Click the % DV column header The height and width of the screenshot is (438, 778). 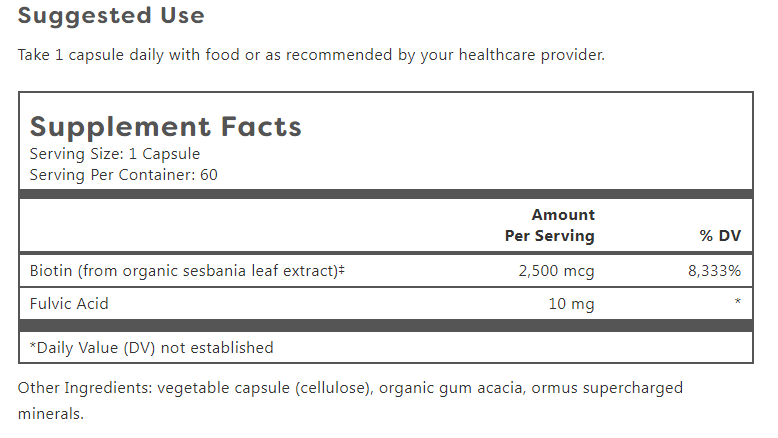click(x=720, y=236)
